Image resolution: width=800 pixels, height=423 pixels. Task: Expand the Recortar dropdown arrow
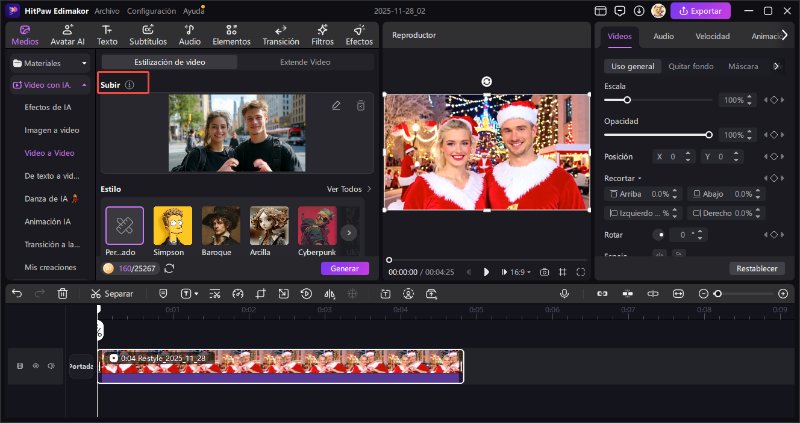[639, 179]
